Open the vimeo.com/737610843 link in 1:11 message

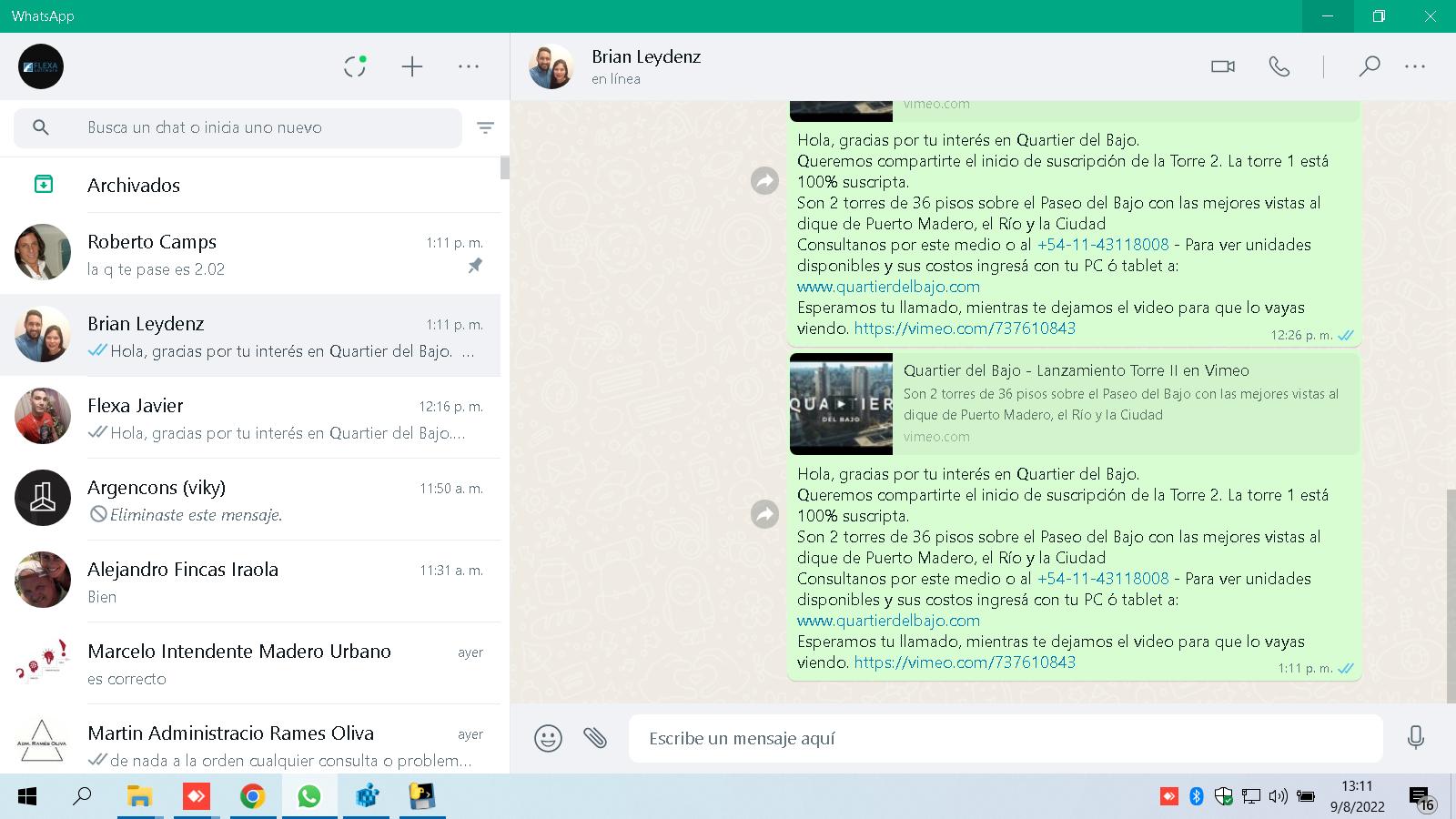click(x=965, y=662)
